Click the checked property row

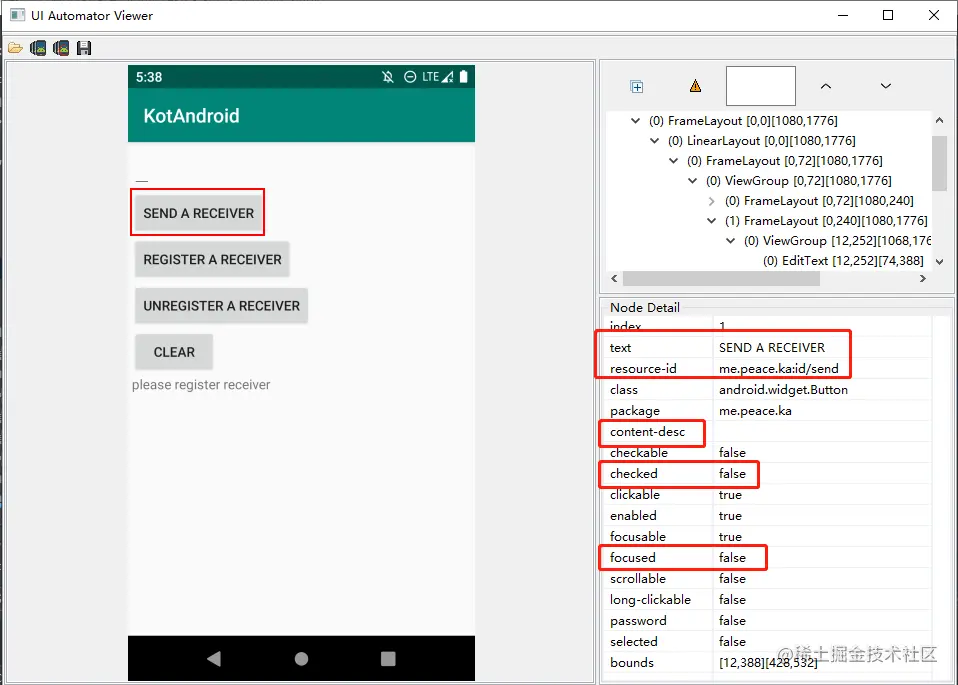pos(768,474)
